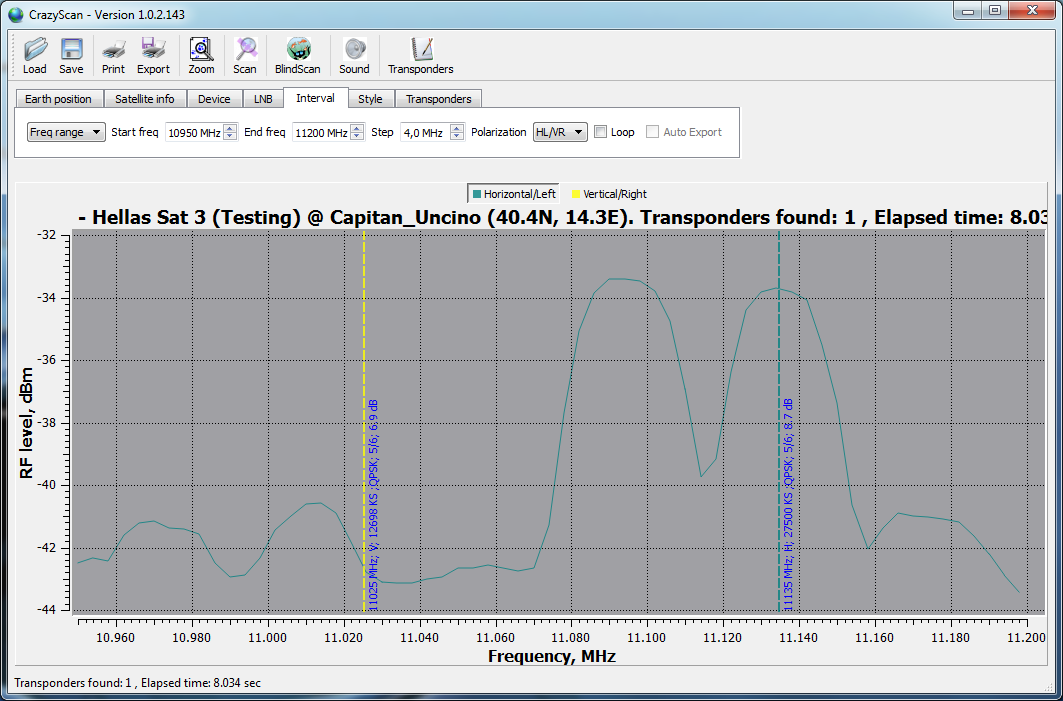Open the Style tab
1063x701 pixels.
click(370, 99)
